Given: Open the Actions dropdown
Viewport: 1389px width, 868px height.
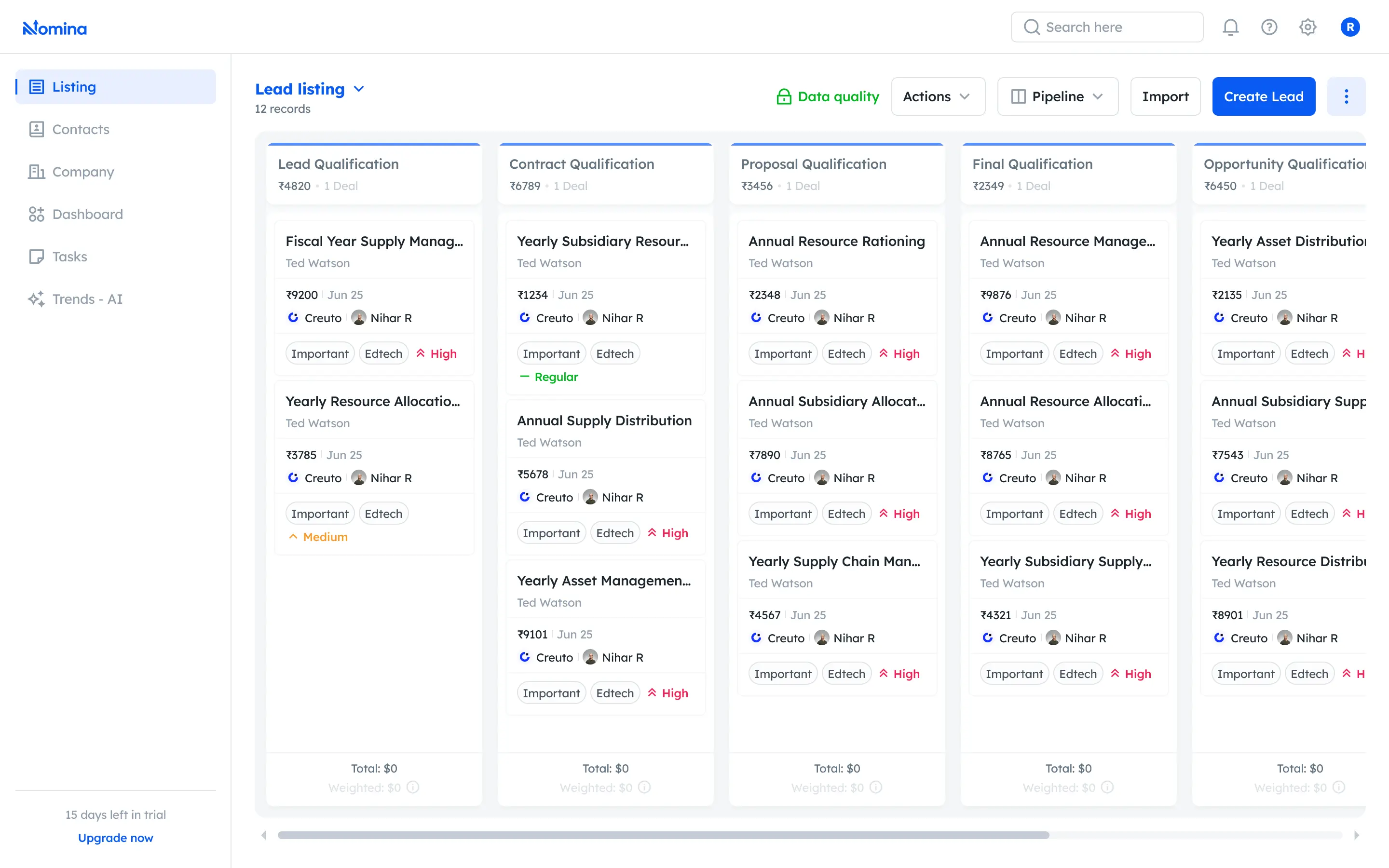Looking at the screenshot, I should click(938, 96).
